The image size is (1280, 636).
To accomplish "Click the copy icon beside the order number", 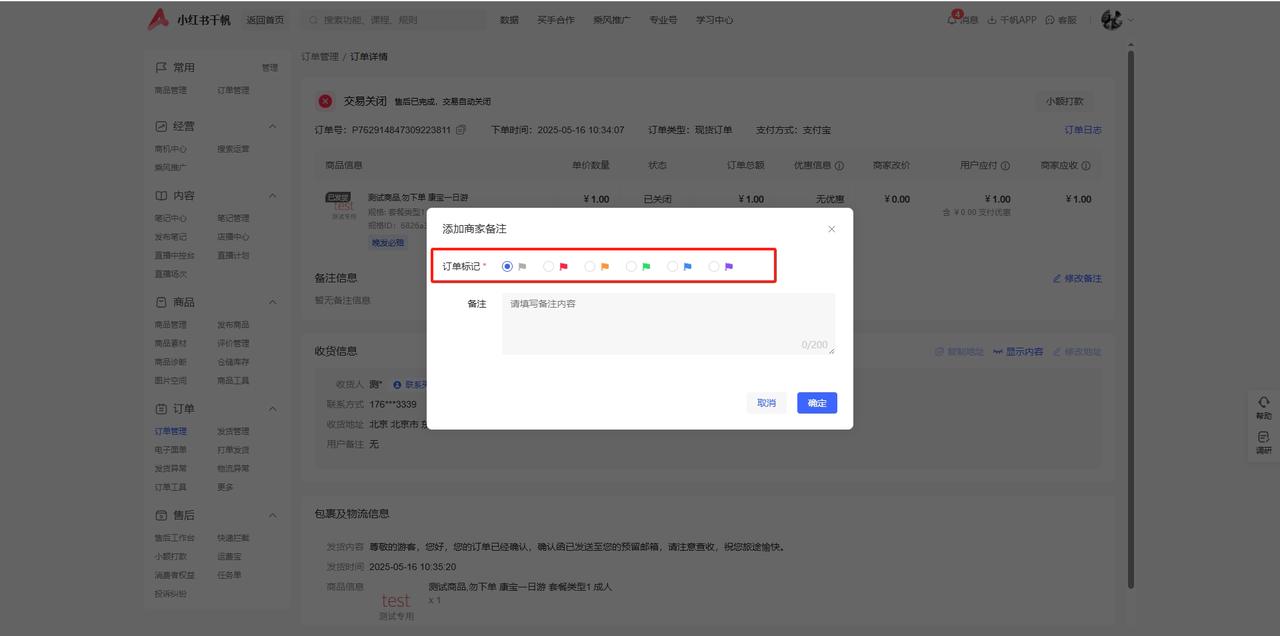I will tap(460, 129).
